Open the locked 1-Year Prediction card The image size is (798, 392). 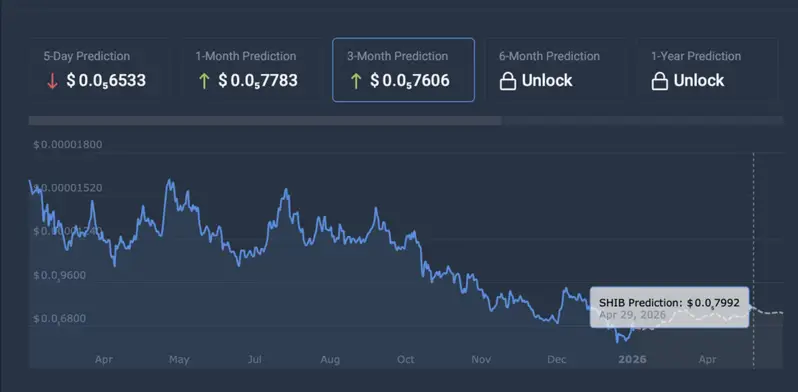[x=707, y=70]
